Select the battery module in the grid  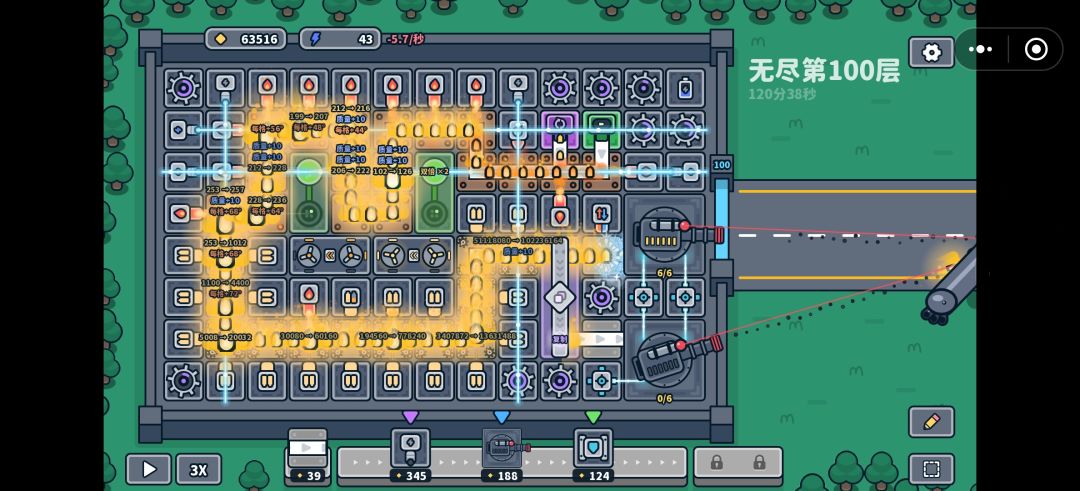point(685,88)
